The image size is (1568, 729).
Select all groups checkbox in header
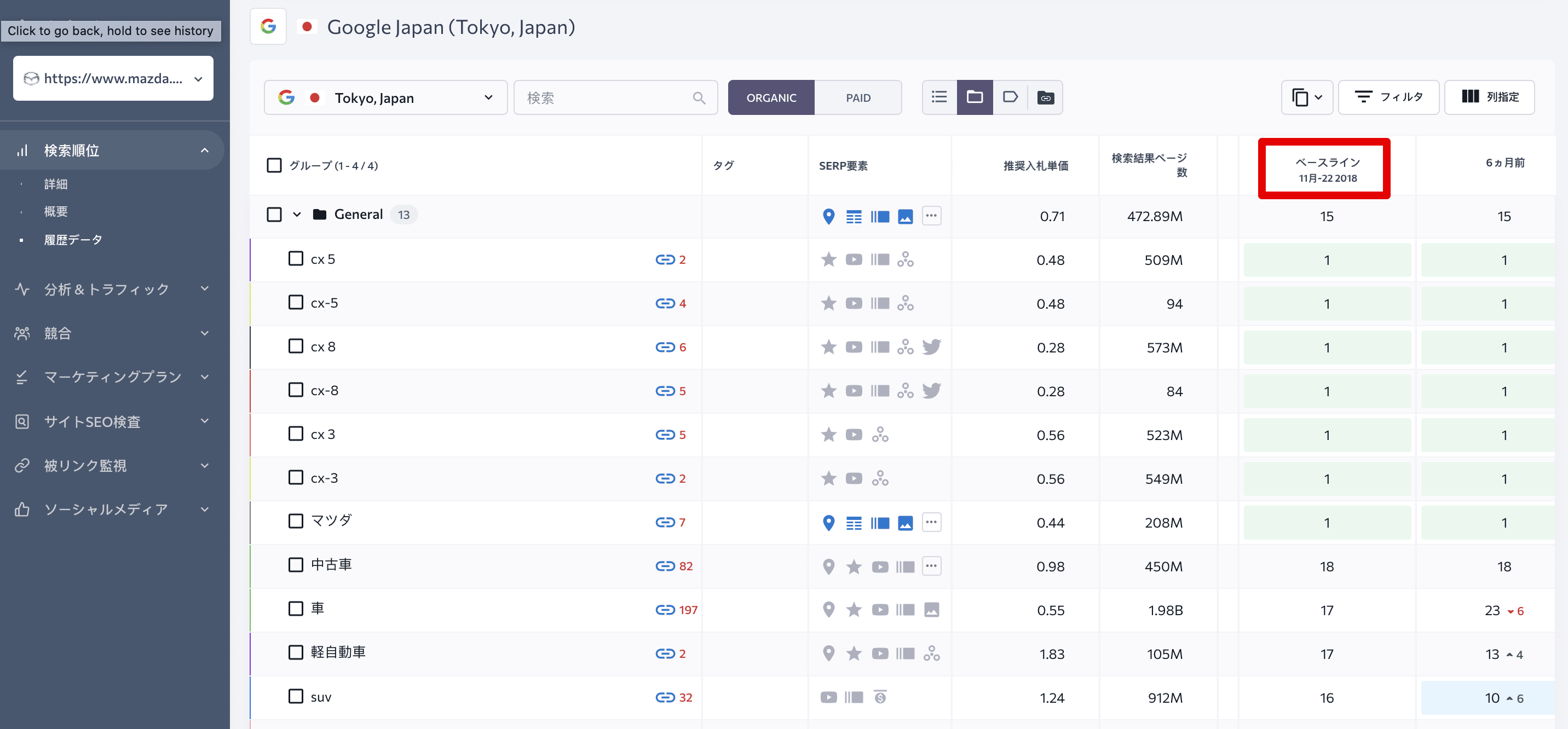tap(274, 165)
